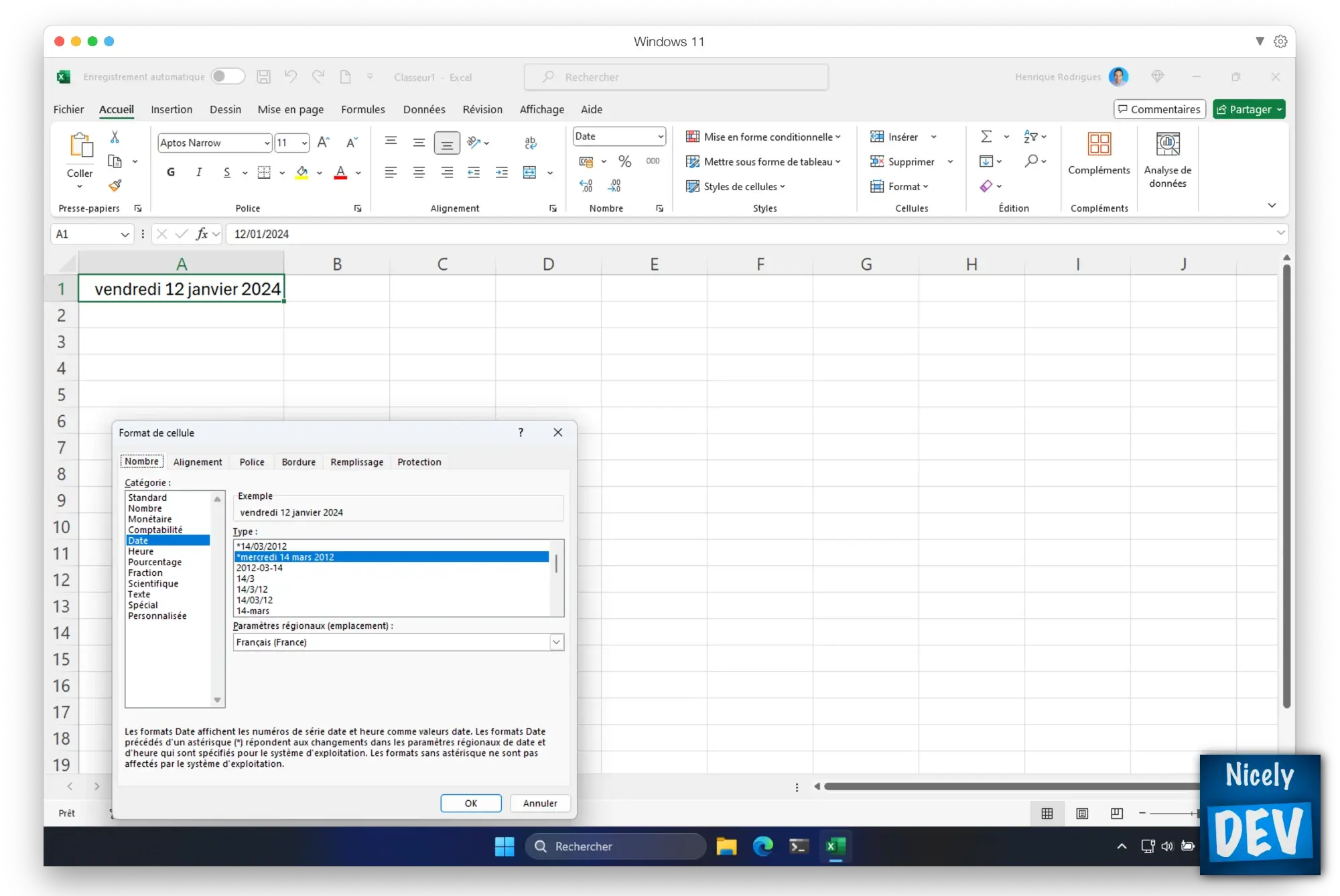Click the Undo arrow icon
This screenshot has width=1340, height=896.
(291, 77)
